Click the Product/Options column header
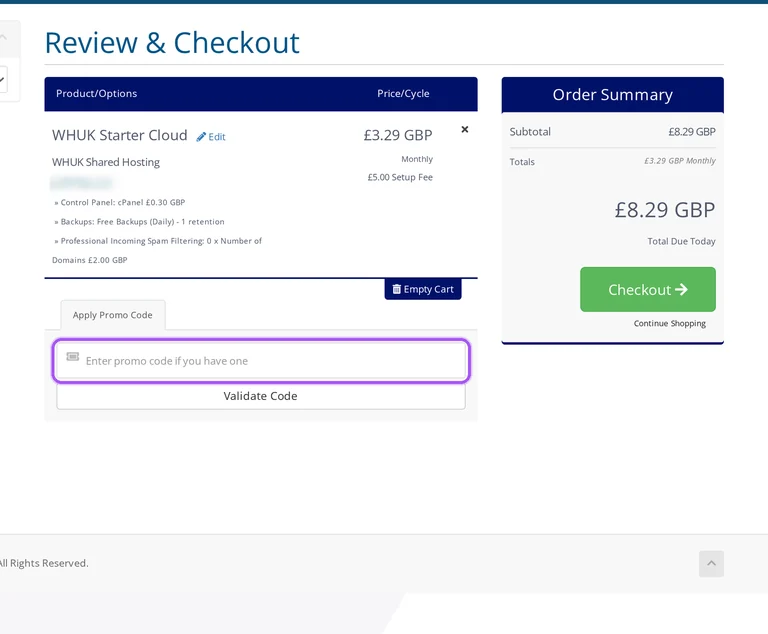The width and height of the screenshot is (768, 634). [x=96, y=94]
